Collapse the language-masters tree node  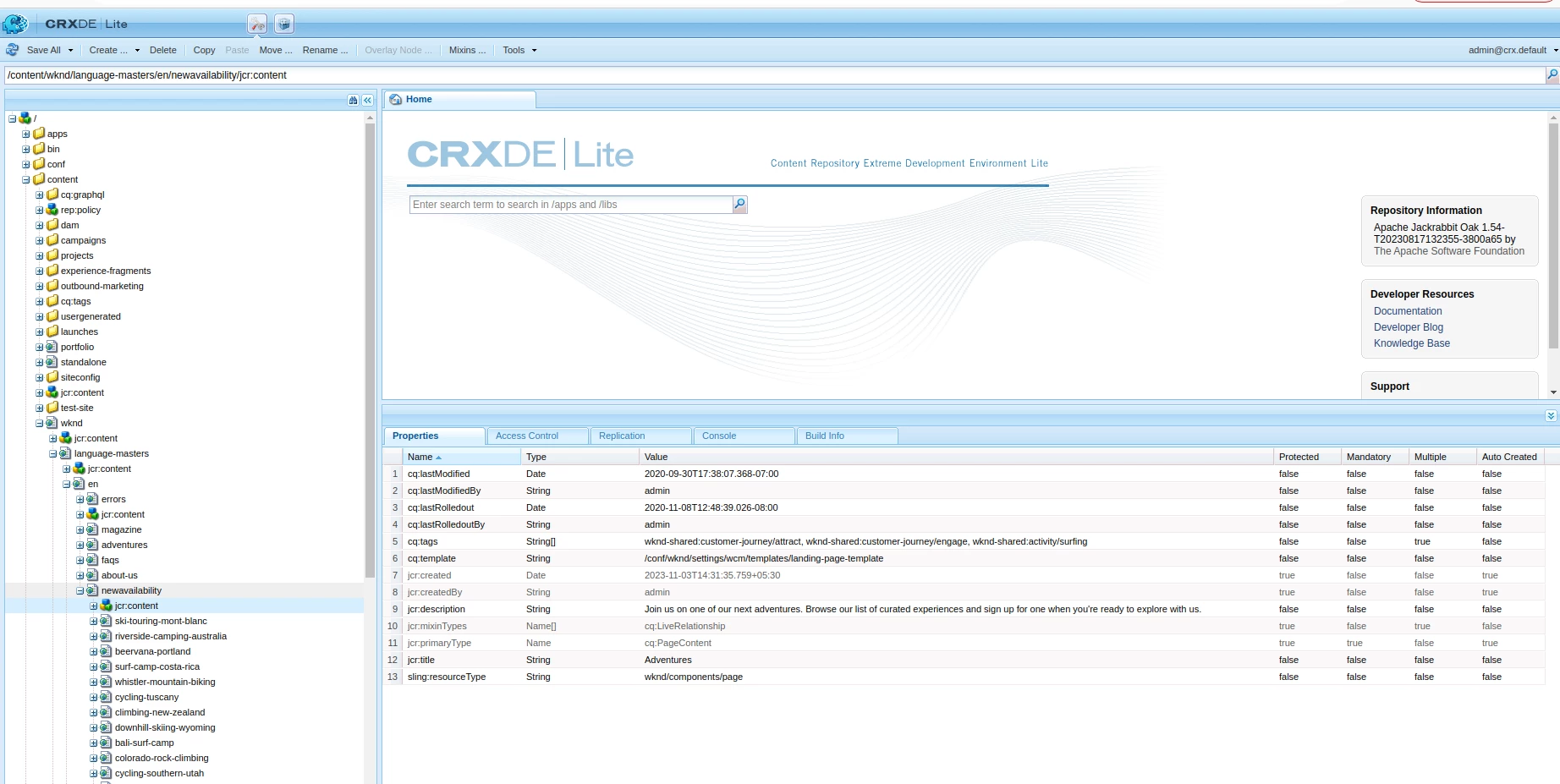coord(53,453)
